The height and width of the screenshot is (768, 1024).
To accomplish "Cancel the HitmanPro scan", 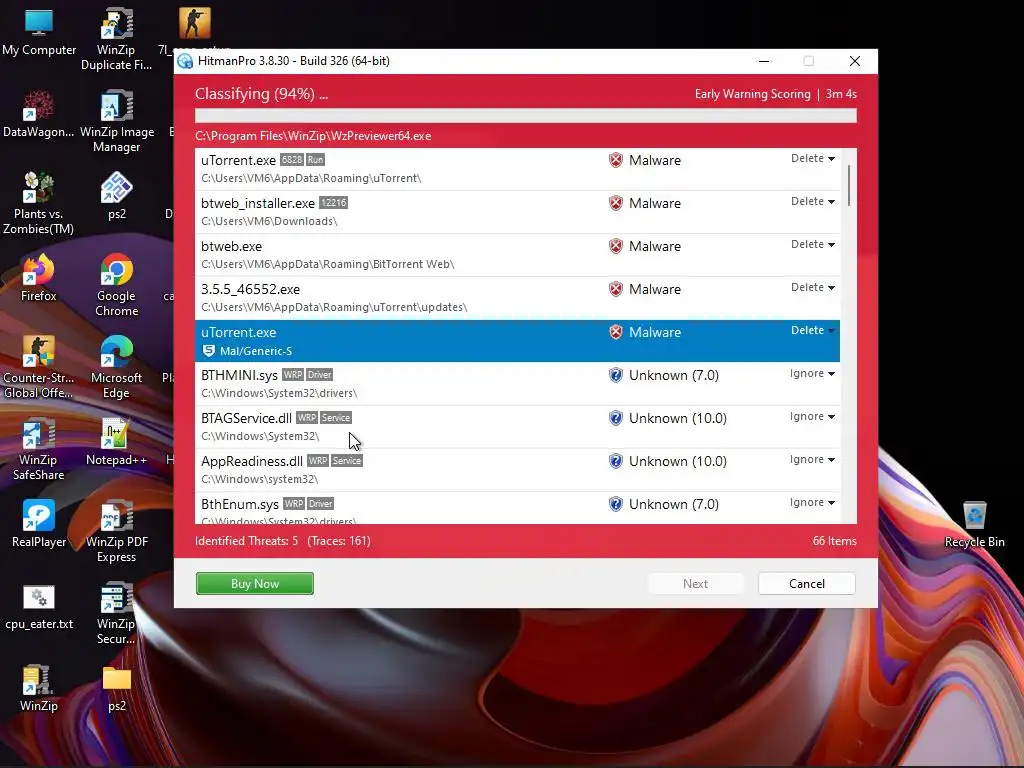I will [x=807, y=583].
